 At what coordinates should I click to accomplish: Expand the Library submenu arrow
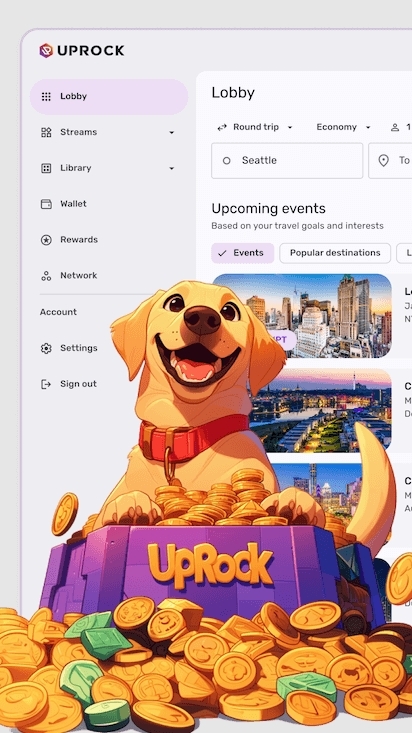[x=172, y=169]
